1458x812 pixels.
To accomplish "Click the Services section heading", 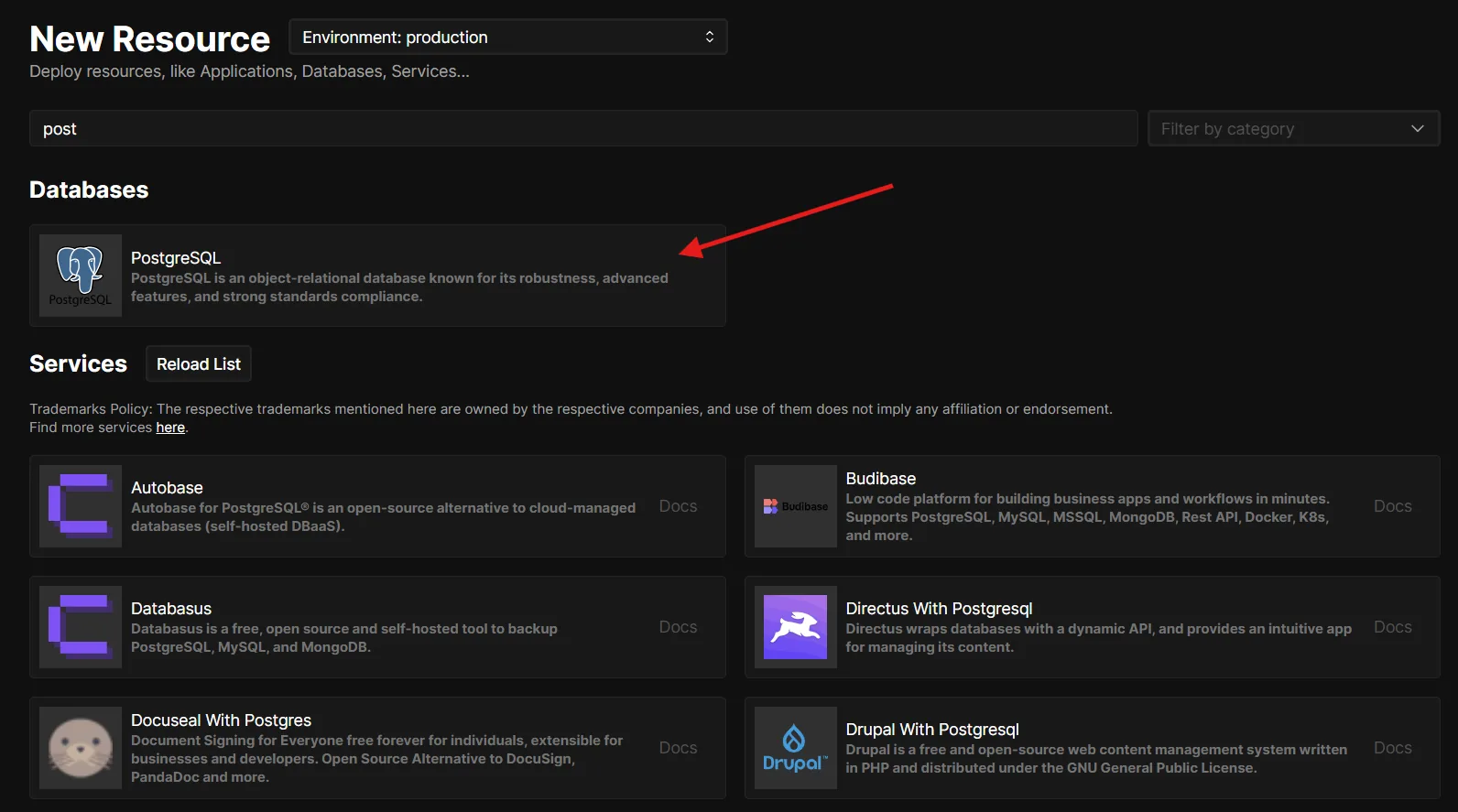I will click(78, 363).
